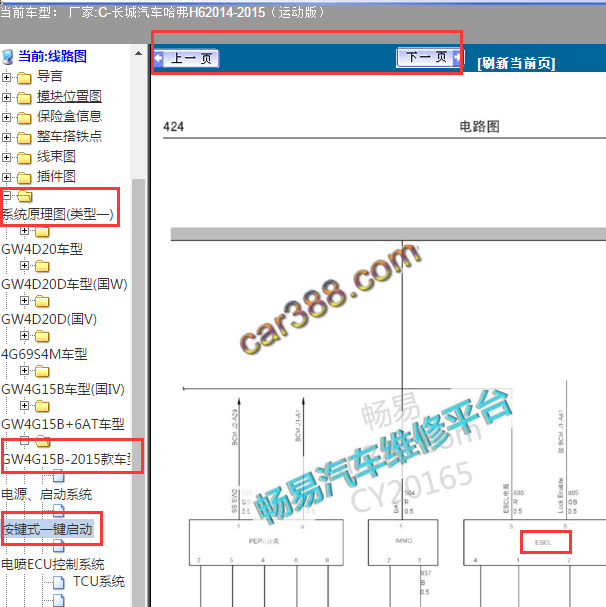Click the tree panel vertical scrollbar thumb
606x607 pixels.
138,393
